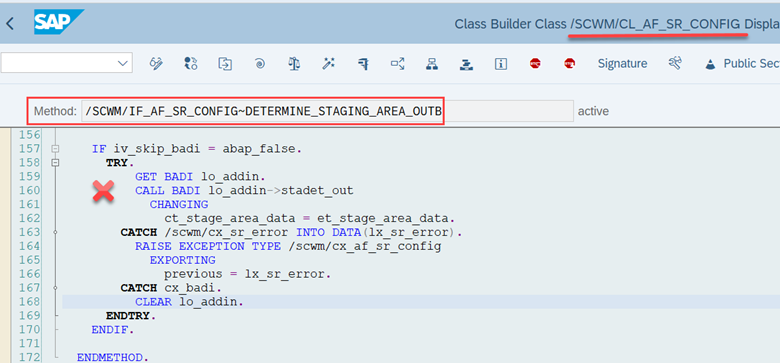780x363 pixels.
Task: Collapse the TRY block at line 158
Action: coord(55,162)
